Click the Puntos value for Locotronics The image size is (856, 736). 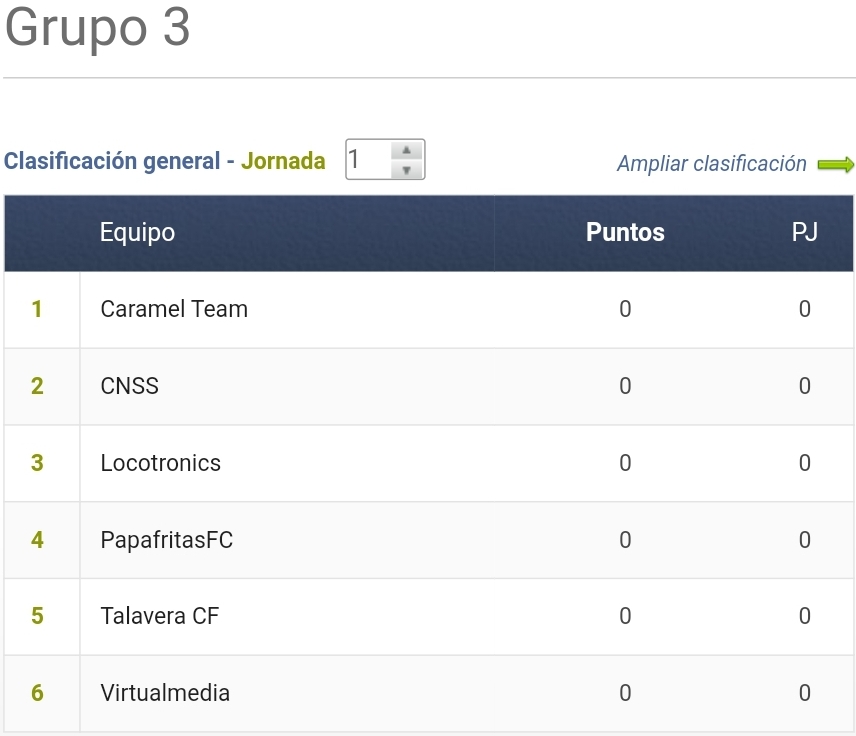coord(625,464)
